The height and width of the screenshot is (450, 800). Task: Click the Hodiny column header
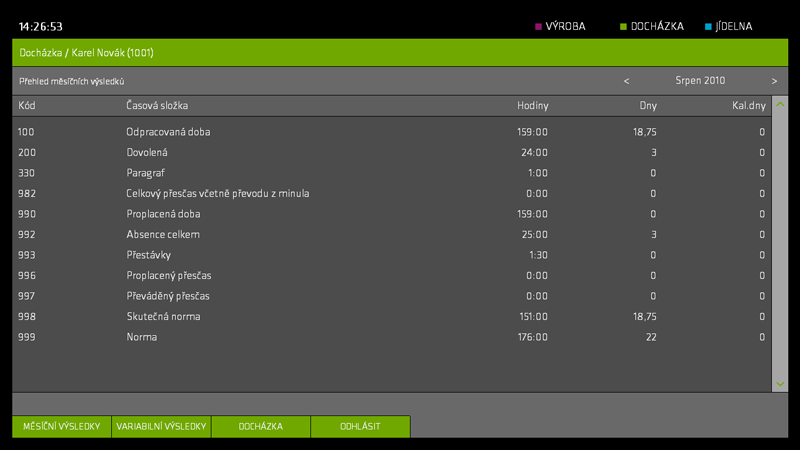[x=533, y=106]
